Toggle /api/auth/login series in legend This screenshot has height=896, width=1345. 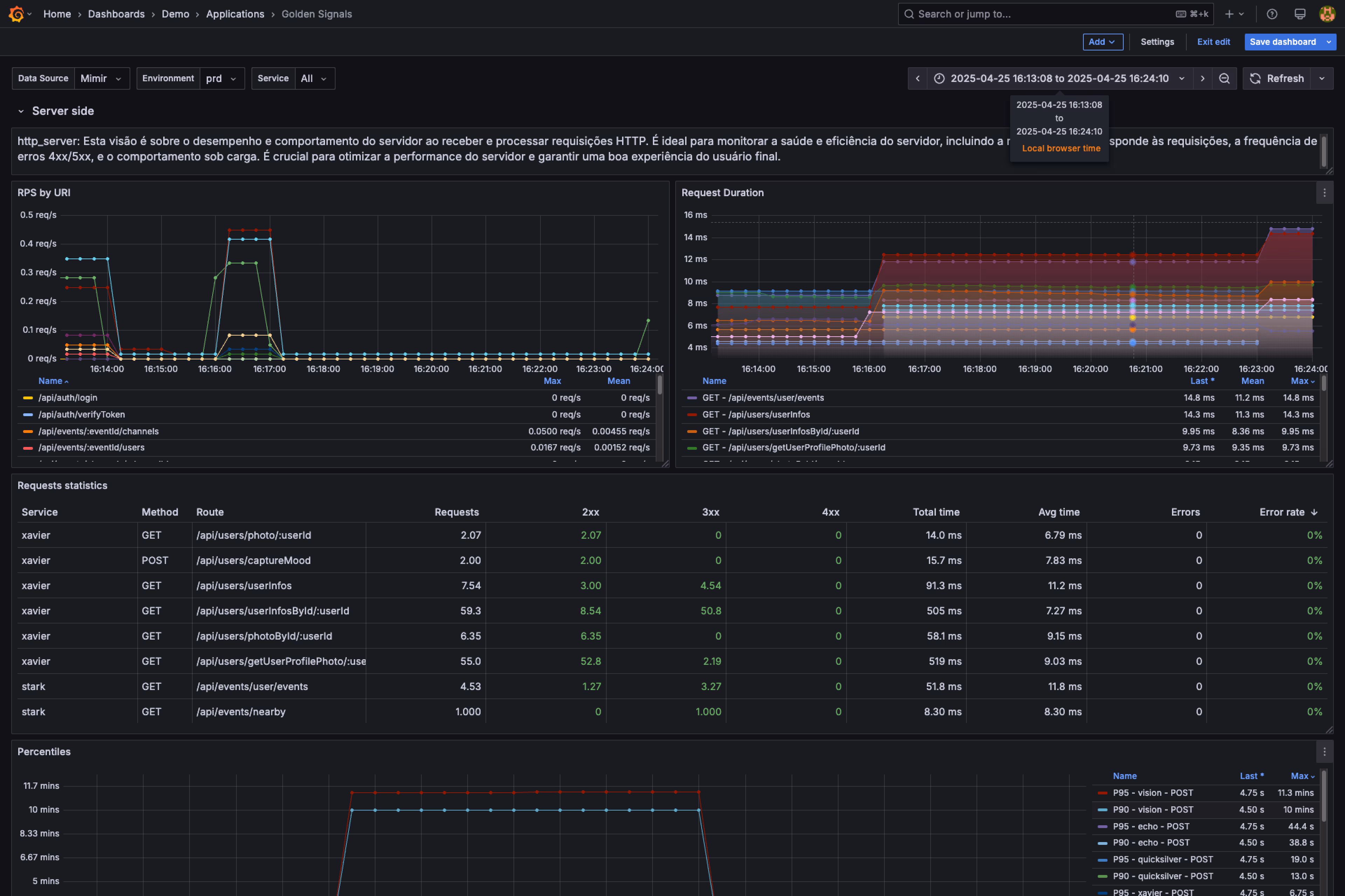(67, 398)
